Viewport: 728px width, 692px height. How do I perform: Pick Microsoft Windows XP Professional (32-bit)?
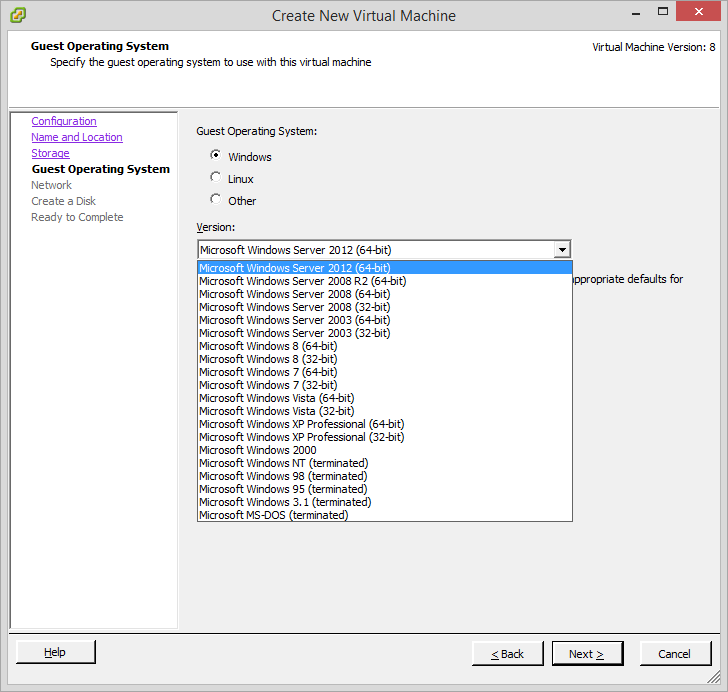pyautogui.click(x=301, y=437)
